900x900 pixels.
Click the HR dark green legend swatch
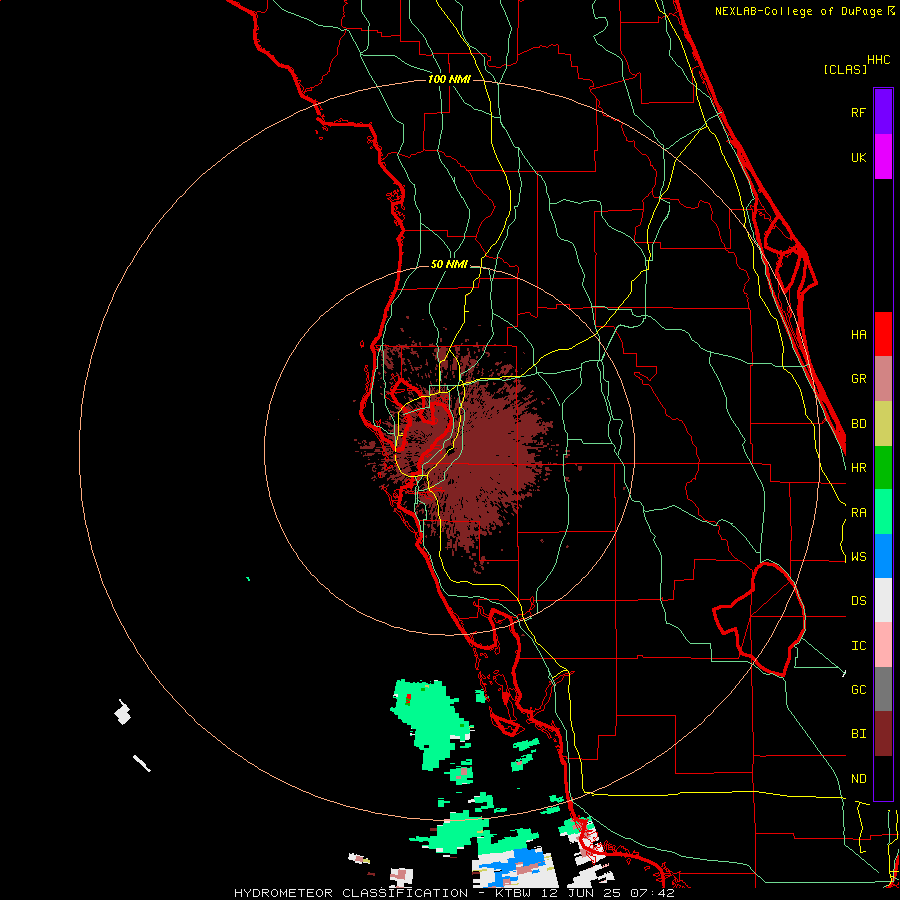coord(883,468)
